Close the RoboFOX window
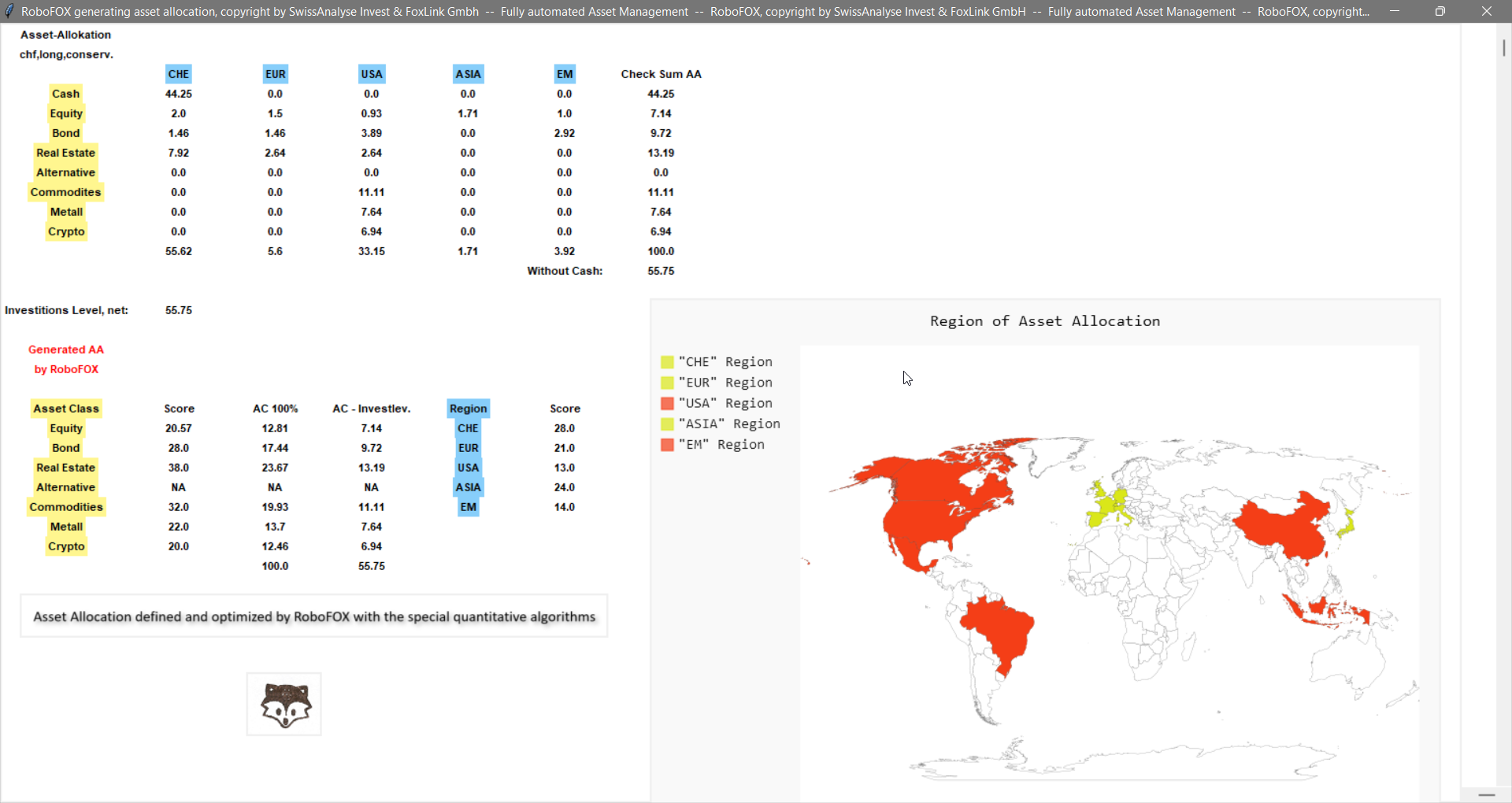1512x803 pixels. tap(1487, 11)
